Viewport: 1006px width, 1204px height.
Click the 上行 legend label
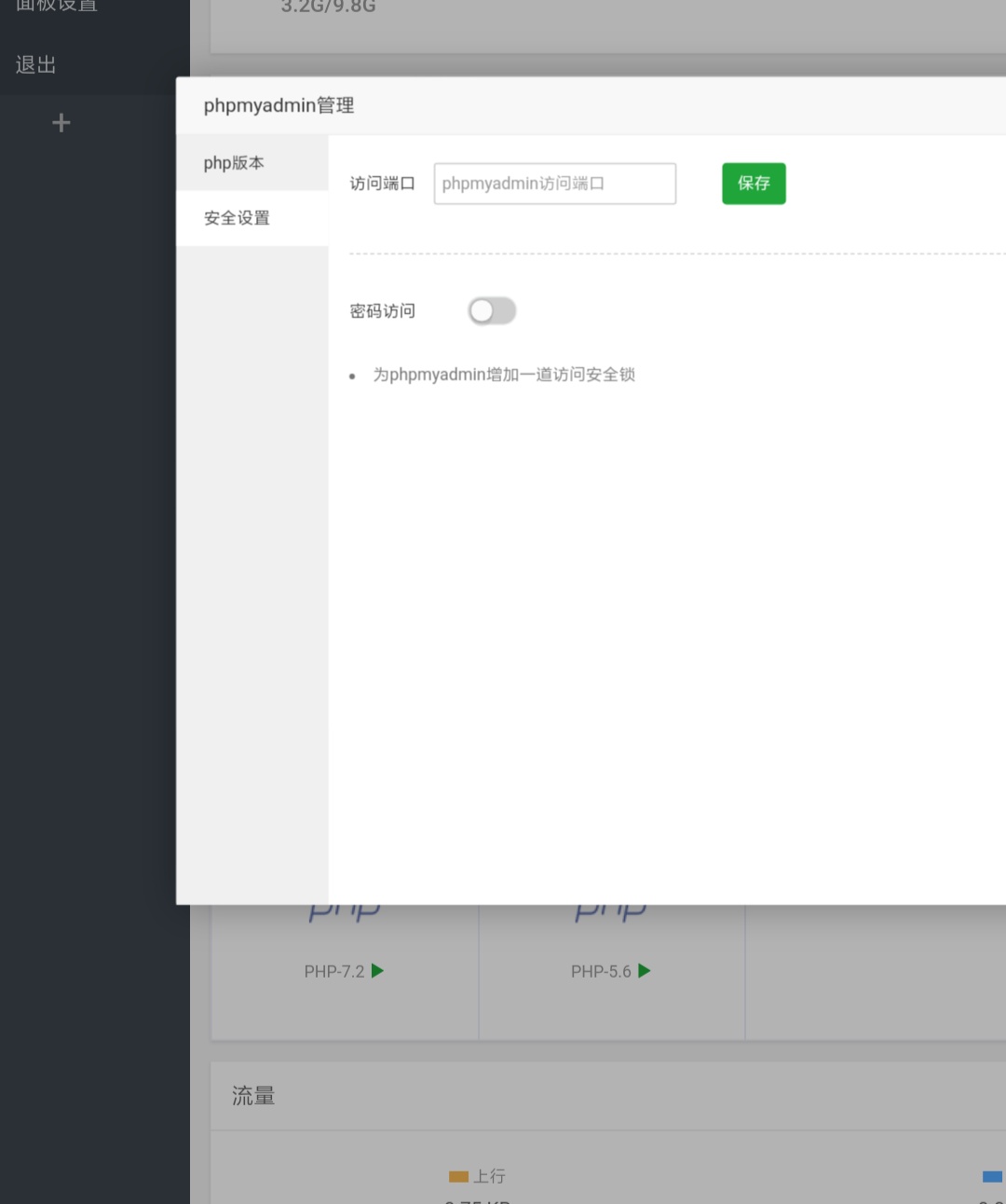[x=489, y=1177]
